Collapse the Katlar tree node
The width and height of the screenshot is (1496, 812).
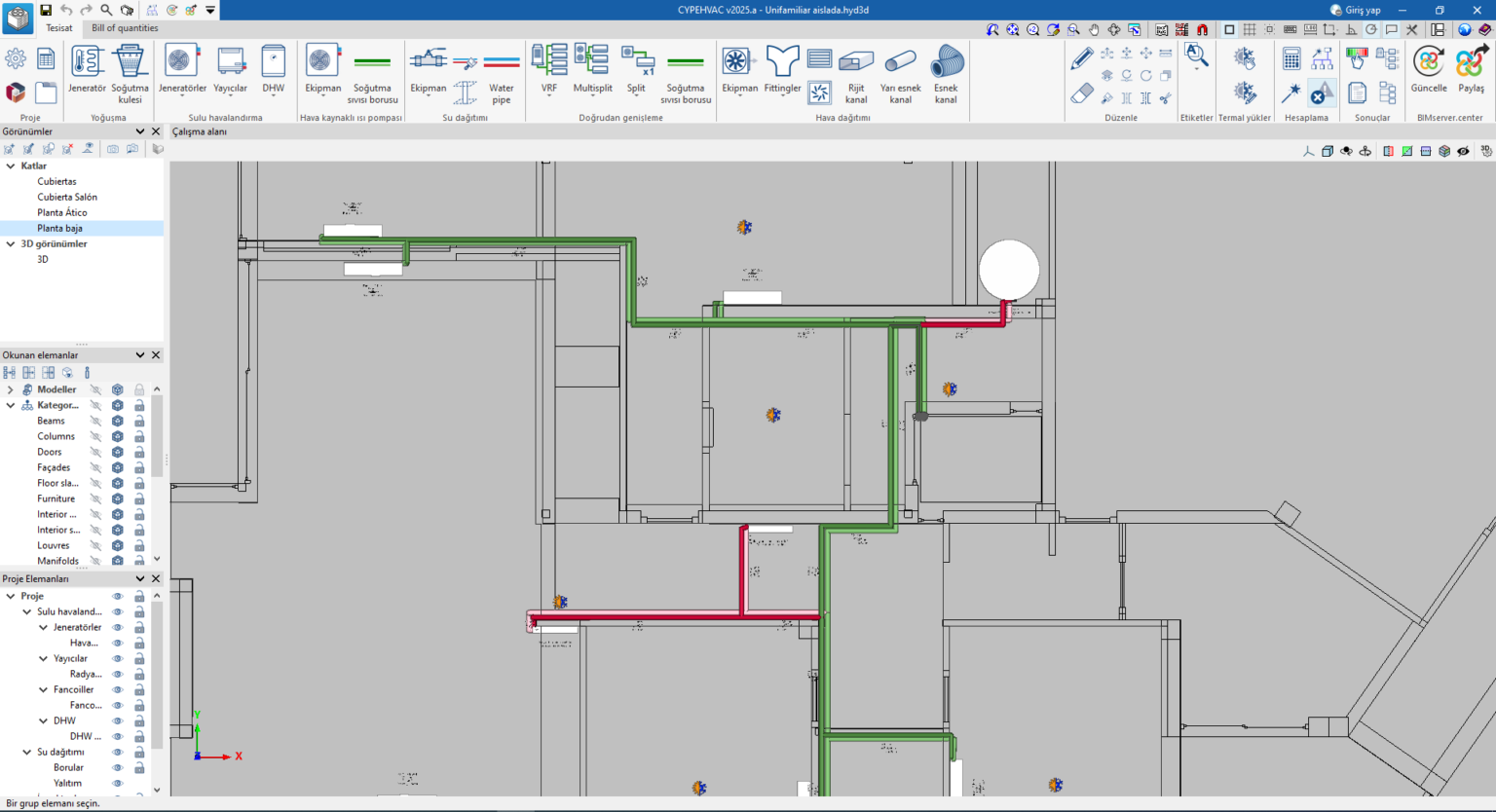point(11,166)
